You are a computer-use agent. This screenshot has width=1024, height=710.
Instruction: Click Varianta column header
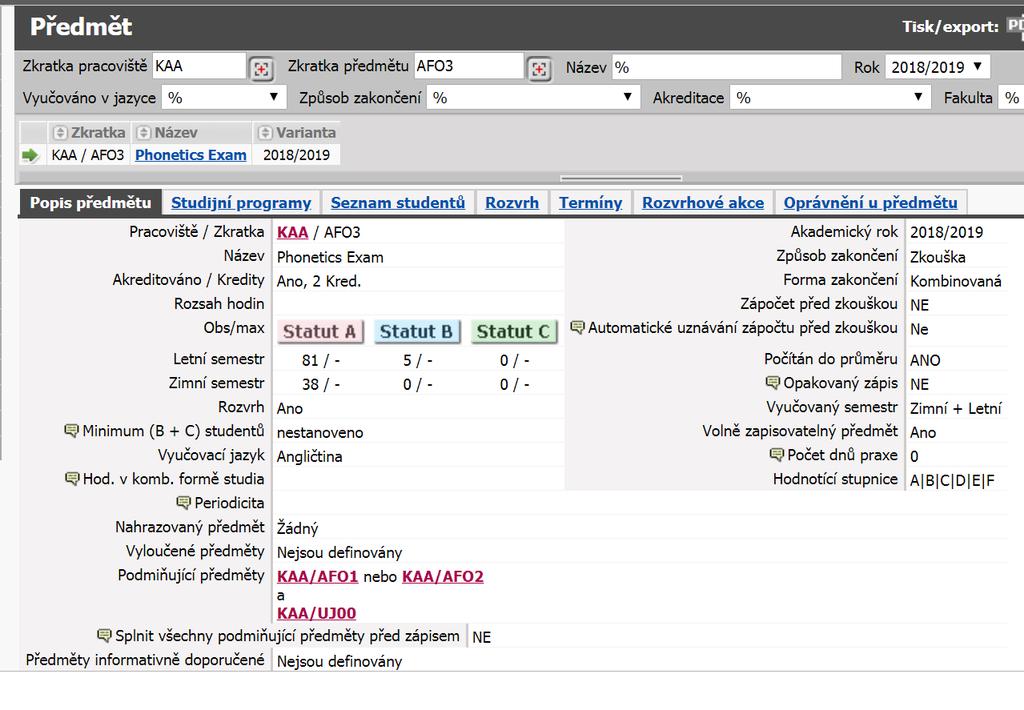[297, 133]
